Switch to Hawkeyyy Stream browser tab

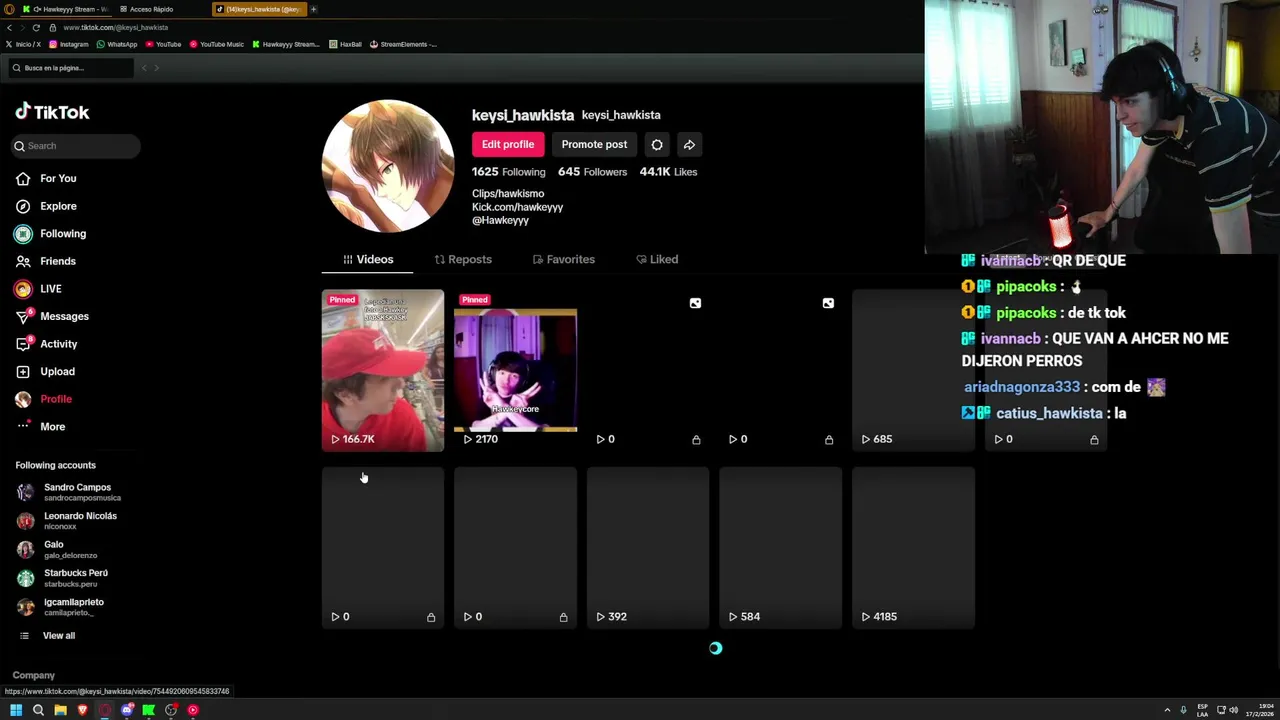click(65, 9)
